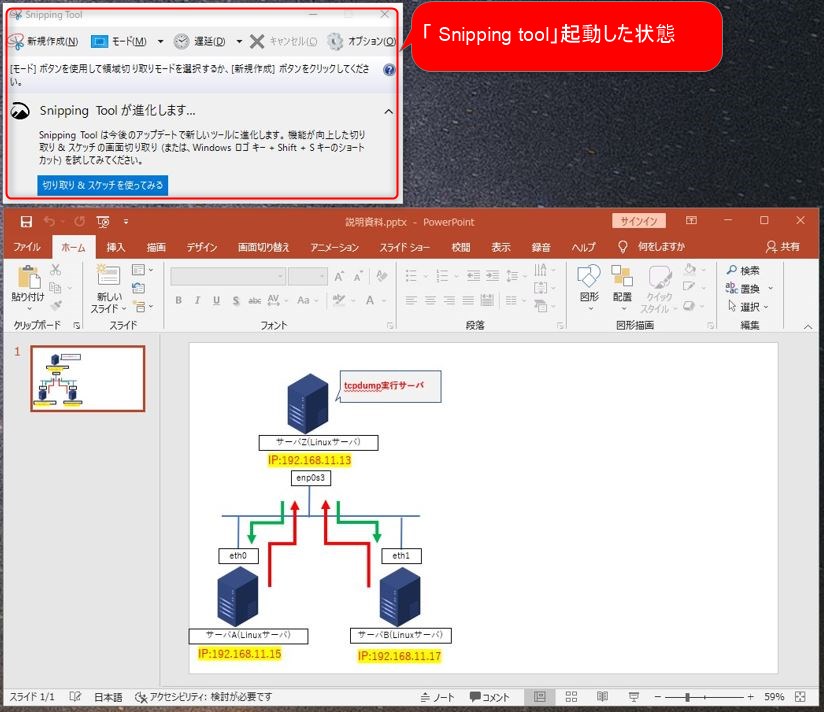
Task: Open the Comments (コメント) pane
Action: (489, 697)
